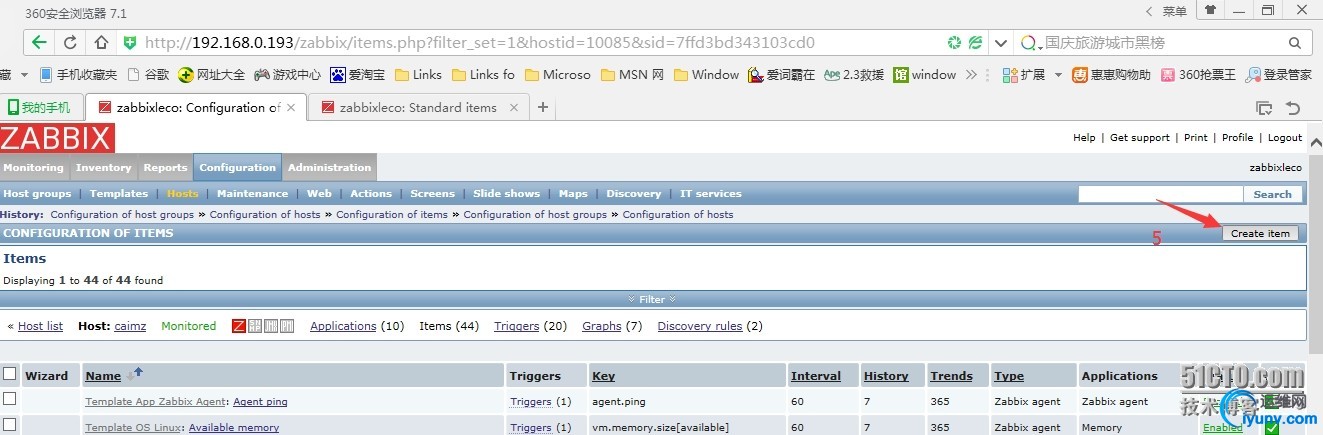Image resolution: width=1323 pixels, height=435 pixels.
Task: Show more bookmarks with the double chevron
Action: tap(969, 74)
